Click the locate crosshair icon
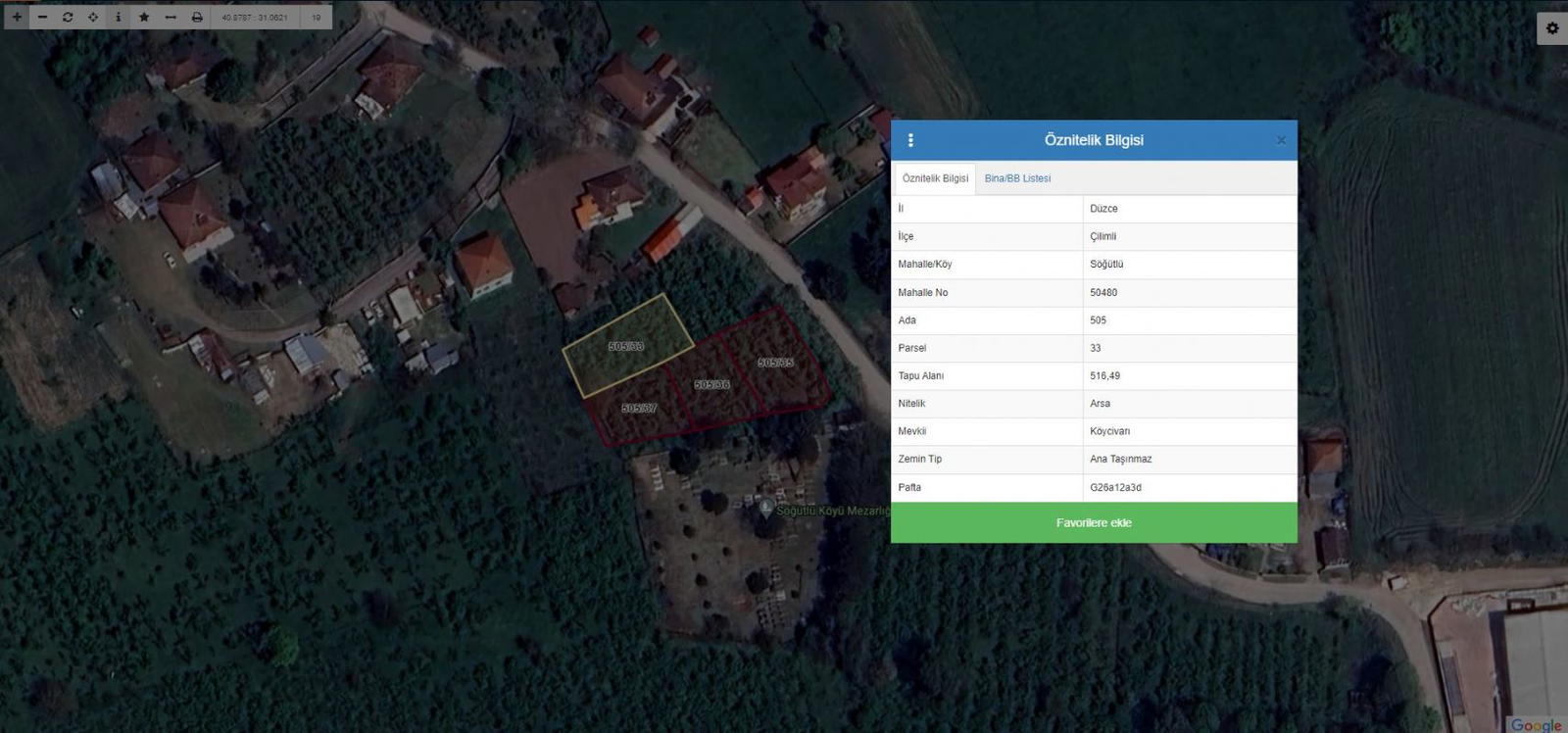 [93, 17]
